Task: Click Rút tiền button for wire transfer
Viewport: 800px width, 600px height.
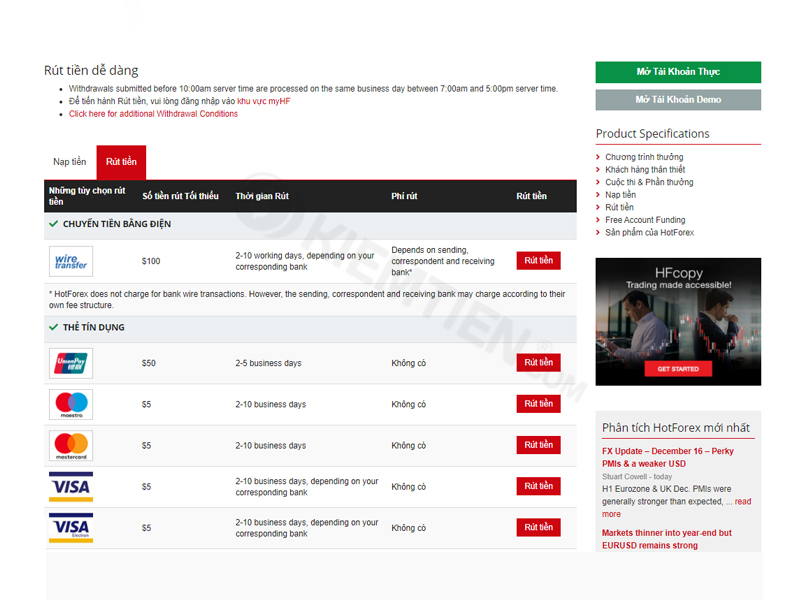Action: (x=538, y=261)
